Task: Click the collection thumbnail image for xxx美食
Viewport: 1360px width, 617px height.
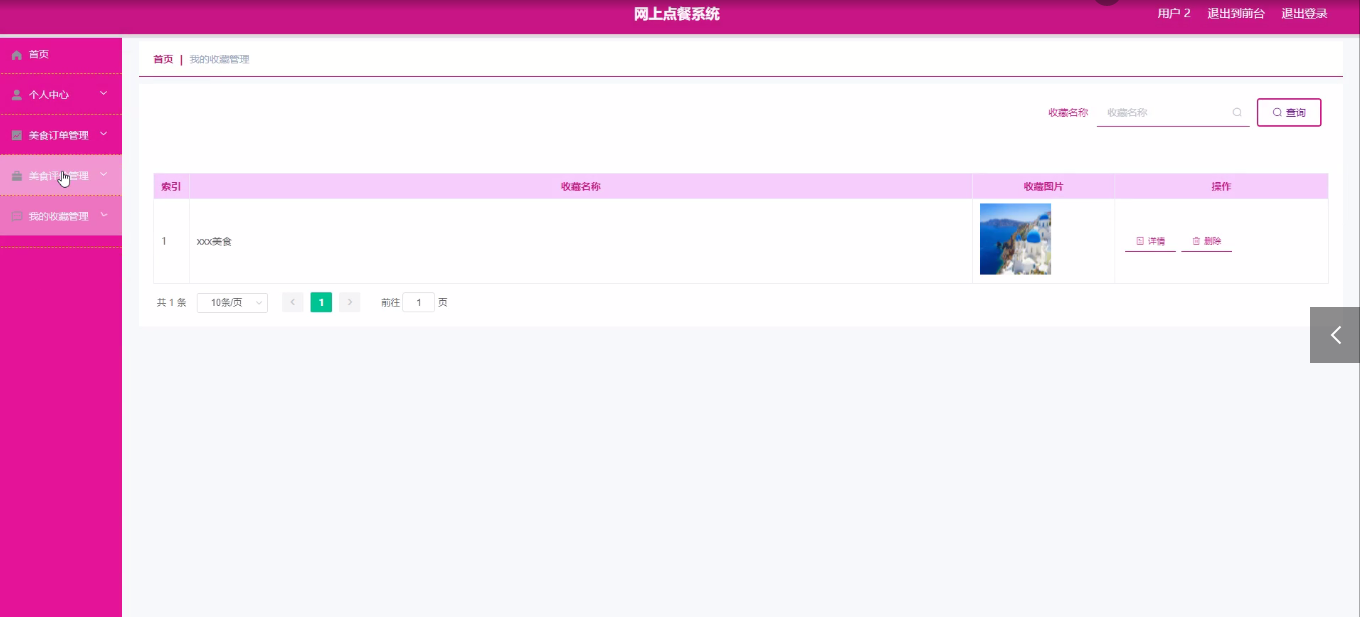Action: [x=1014, y=239]
